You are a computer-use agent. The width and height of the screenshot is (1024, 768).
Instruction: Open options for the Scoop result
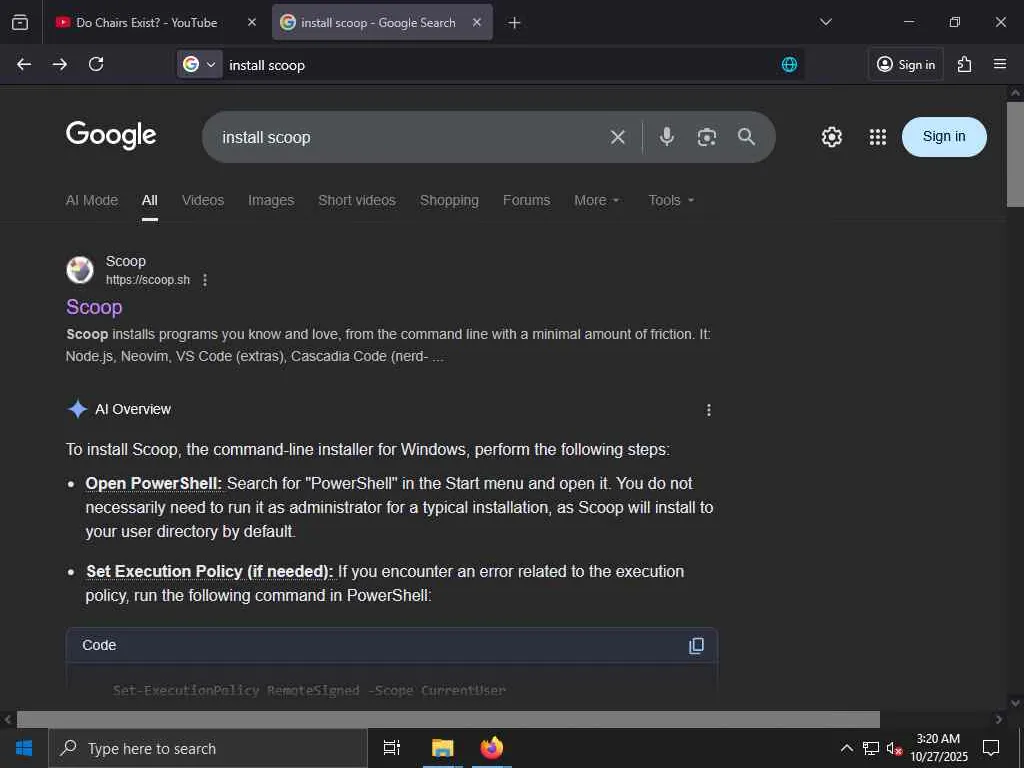pos(205,280)
